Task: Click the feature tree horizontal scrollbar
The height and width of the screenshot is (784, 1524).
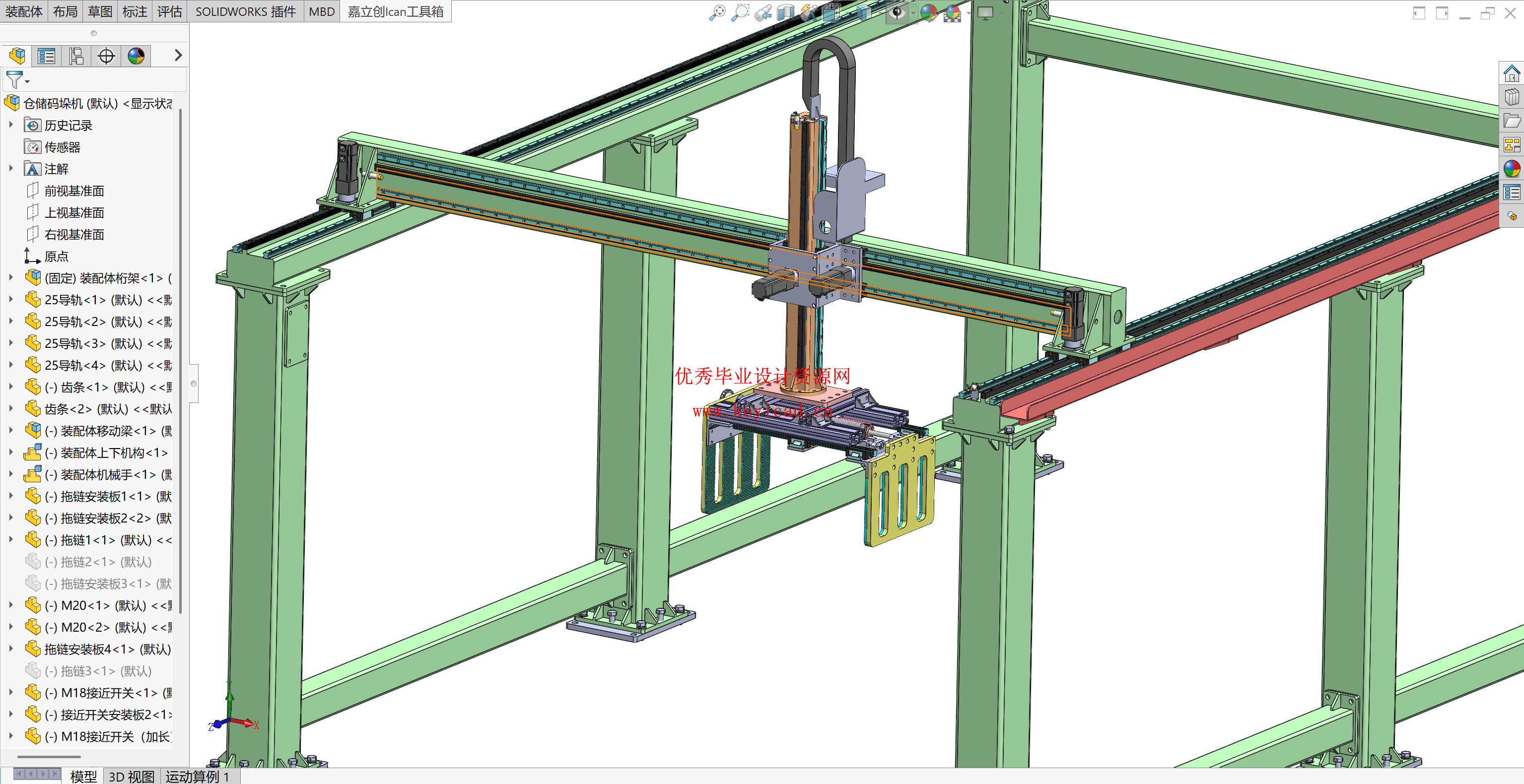Action: pyautogui.click(x=49, y=756)
